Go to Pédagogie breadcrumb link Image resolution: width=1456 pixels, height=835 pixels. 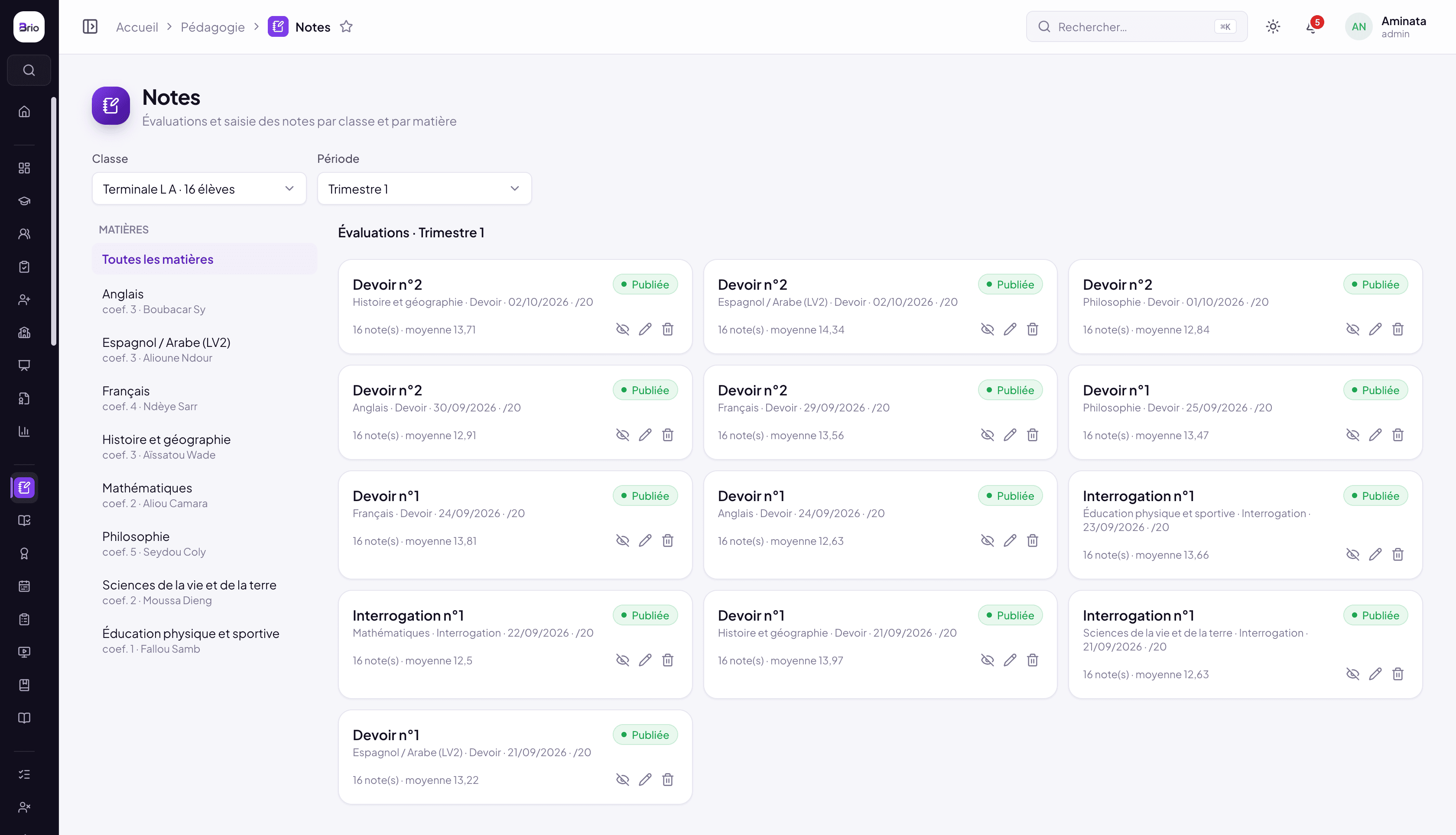pos(212,27)
